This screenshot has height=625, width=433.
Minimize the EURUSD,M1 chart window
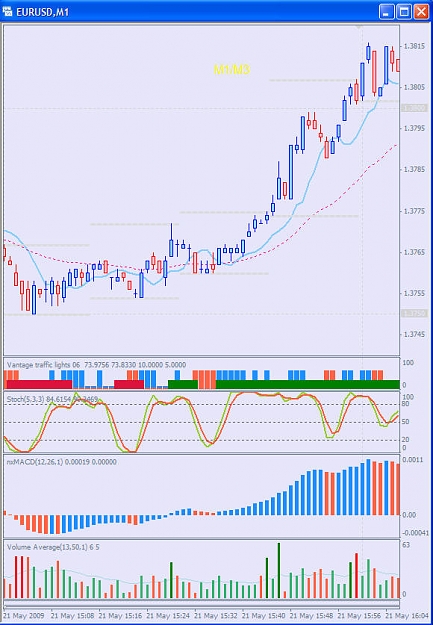click(x=386, y=12)
